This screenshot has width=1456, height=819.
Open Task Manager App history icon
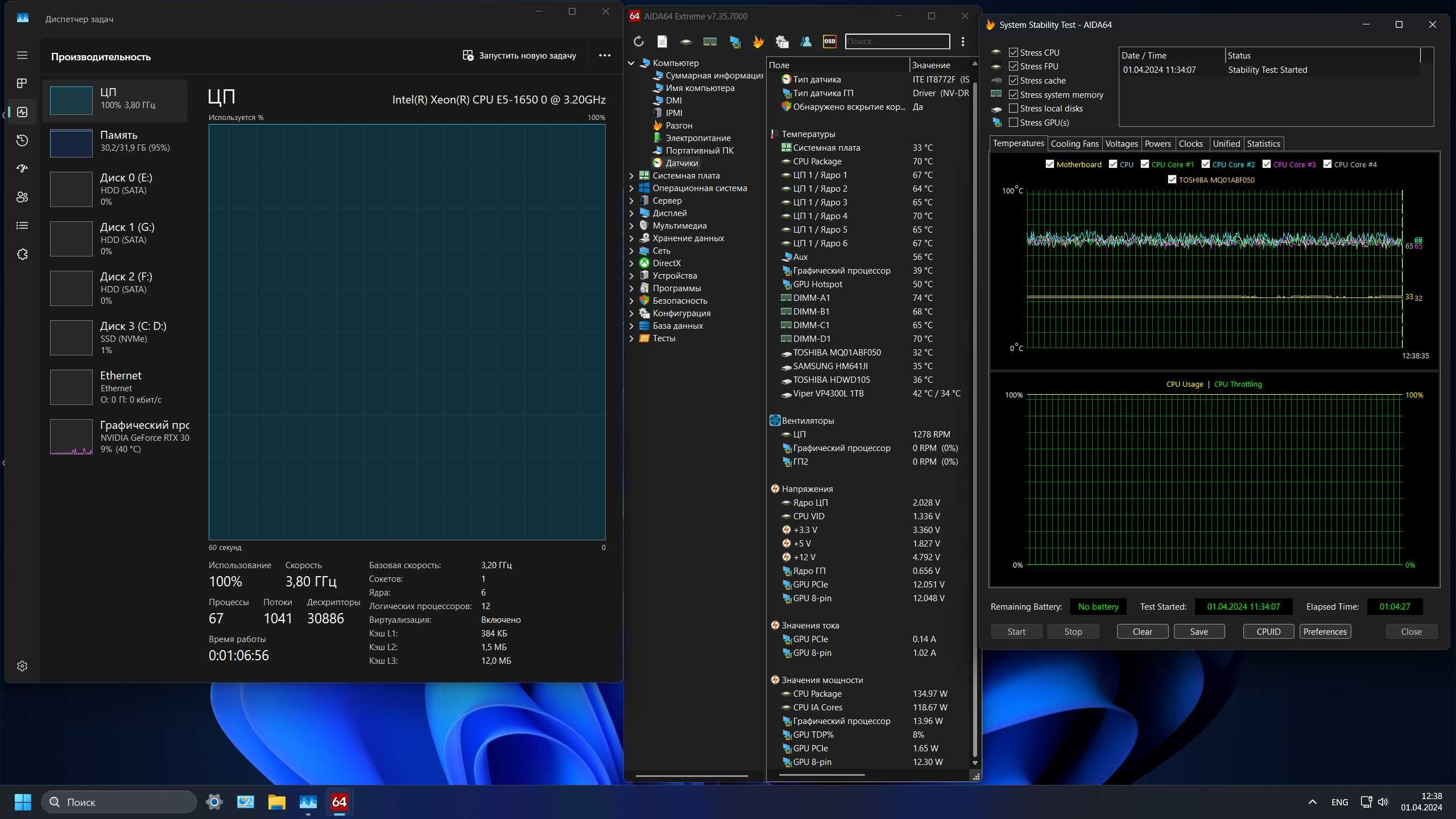point(22,140)
